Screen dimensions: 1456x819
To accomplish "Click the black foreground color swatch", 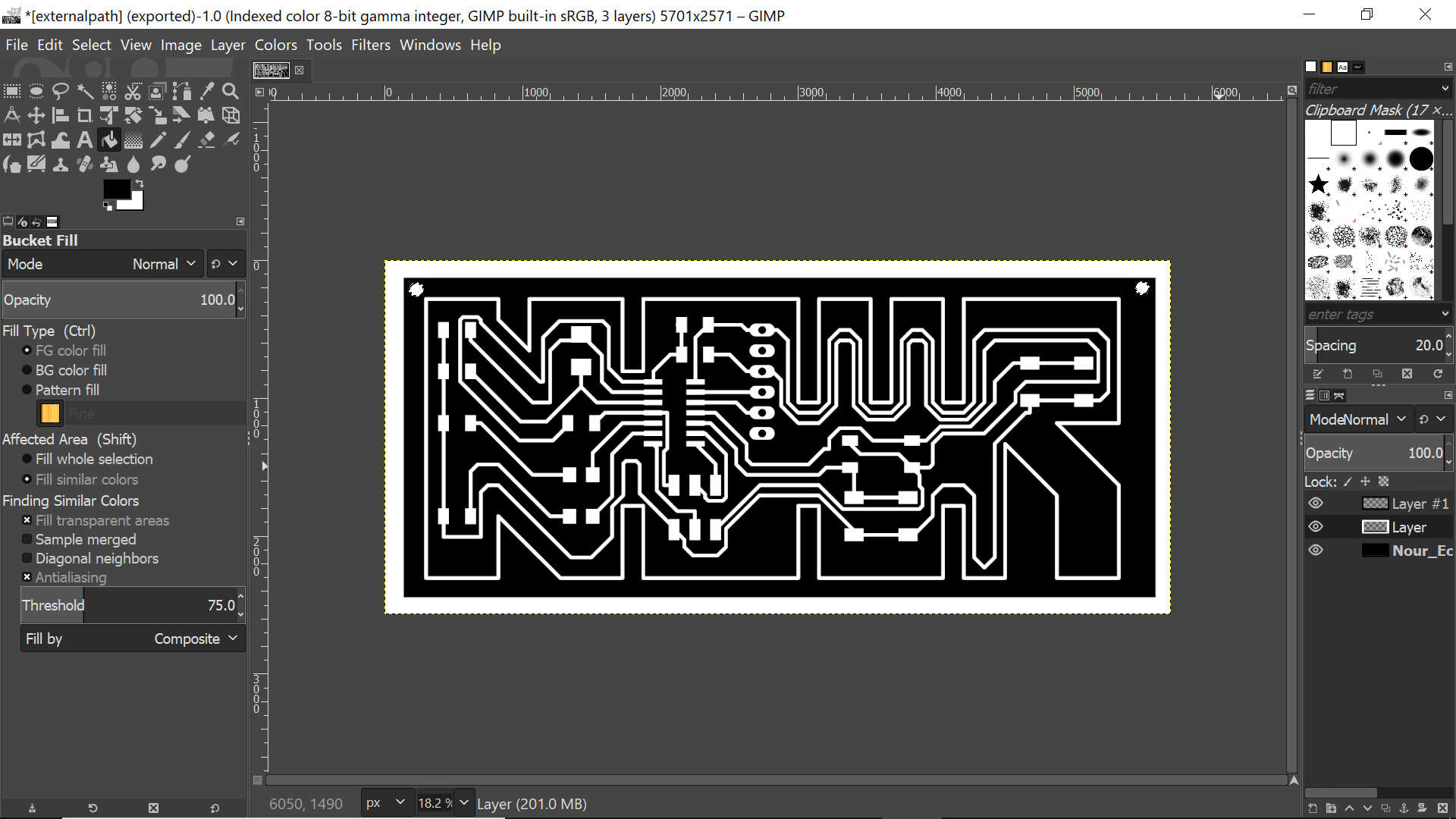I will pyautogui.click(x=116, y=189).
